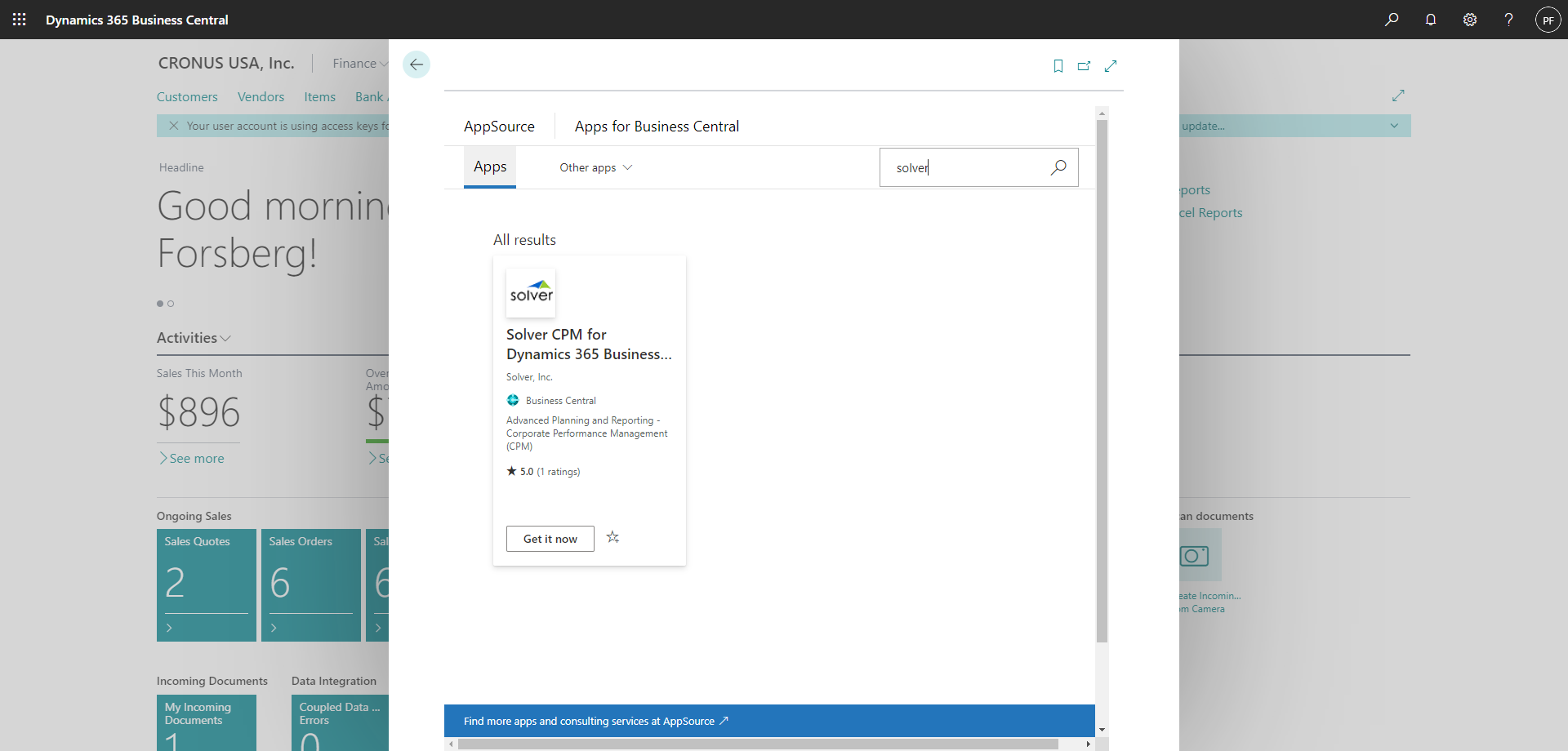Viewport: 1568px width, 751px height.
Task: Open the notifications bell
Action: click(x=1431, y=20)
